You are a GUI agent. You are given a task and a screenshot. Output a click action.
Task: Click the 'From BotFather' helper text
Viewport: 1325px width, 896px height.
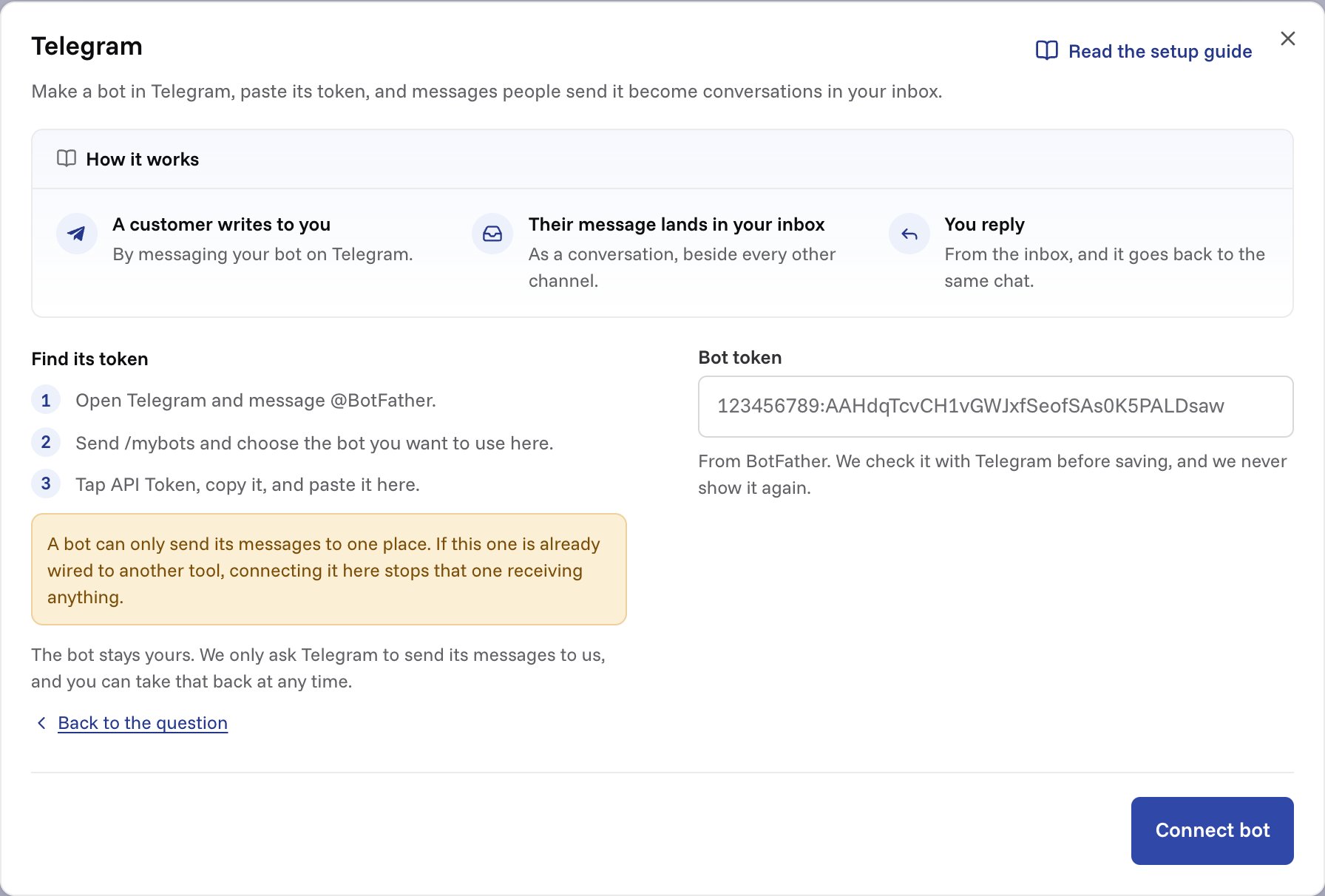[x=992, y=475]
